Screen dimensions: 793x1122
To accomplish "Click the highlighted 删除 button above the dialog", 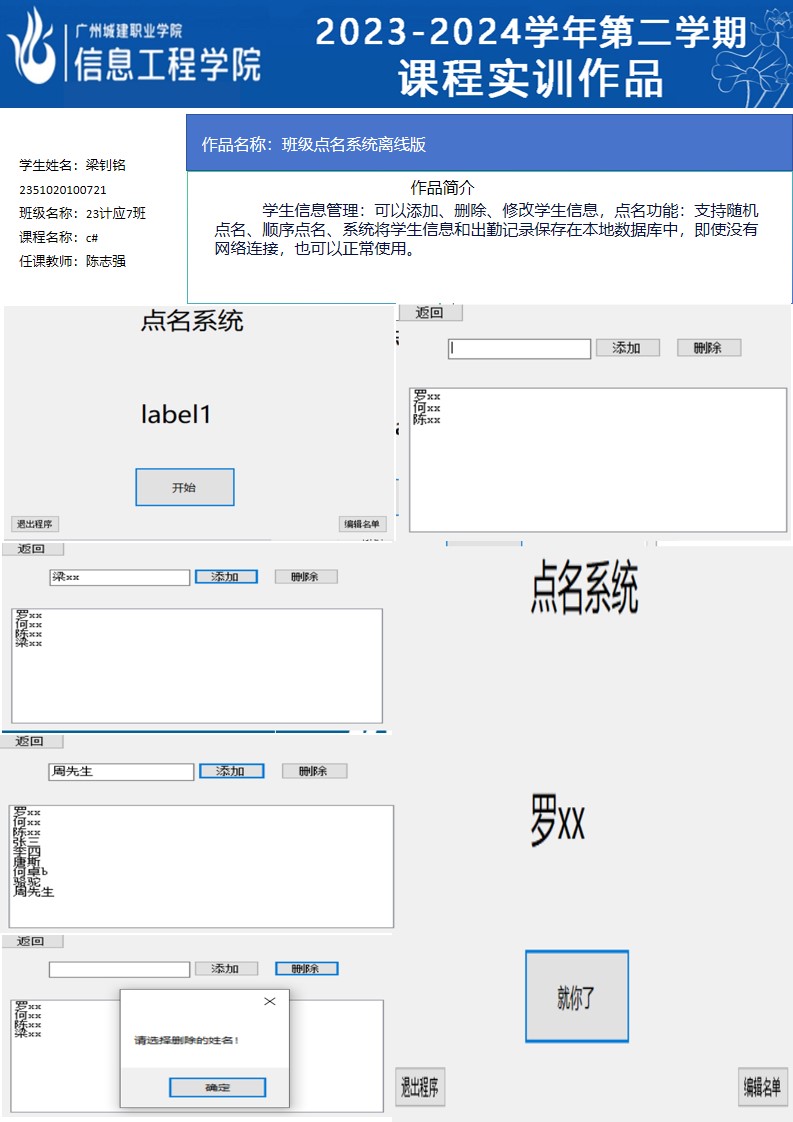I will pos(306,968).
